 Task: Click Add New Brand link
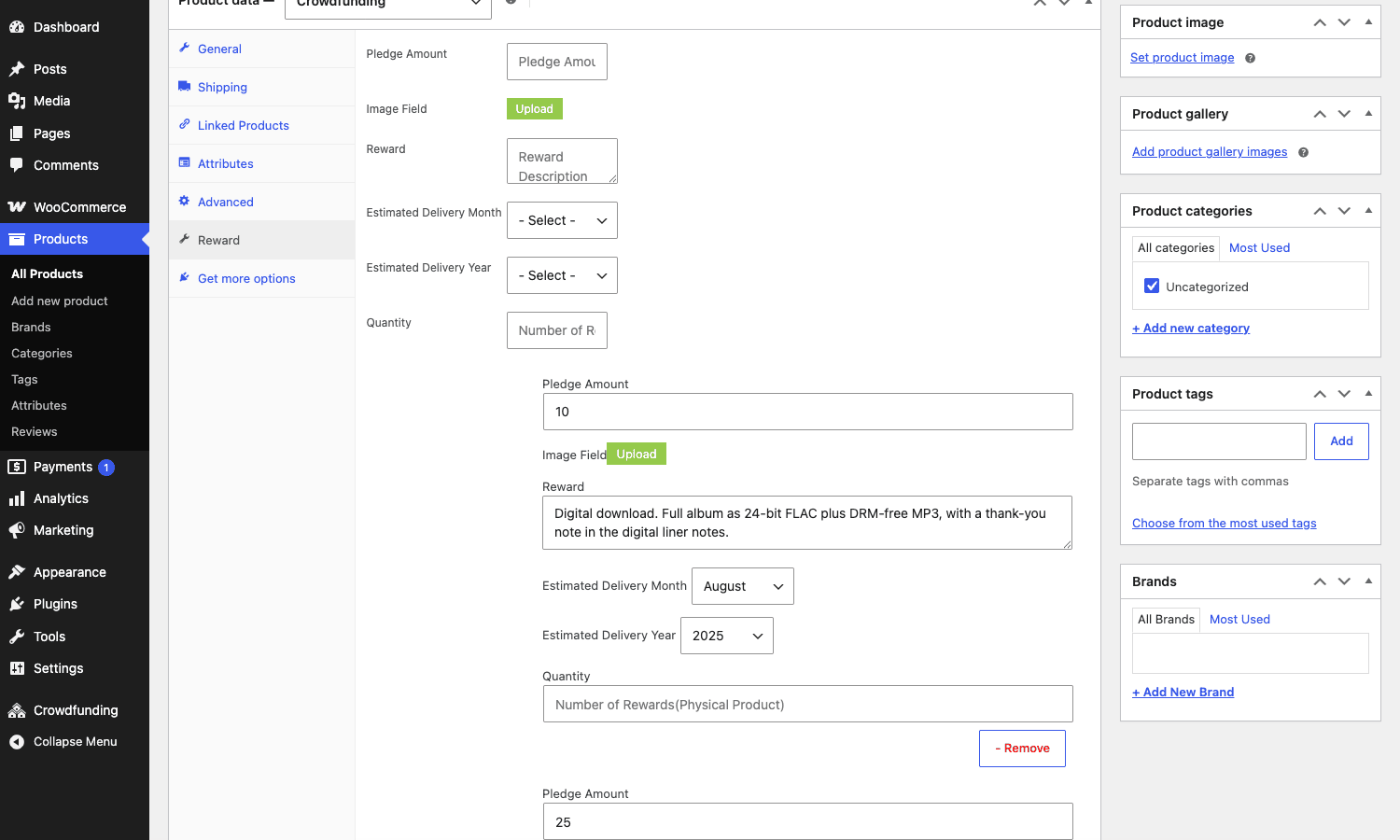1183,693
